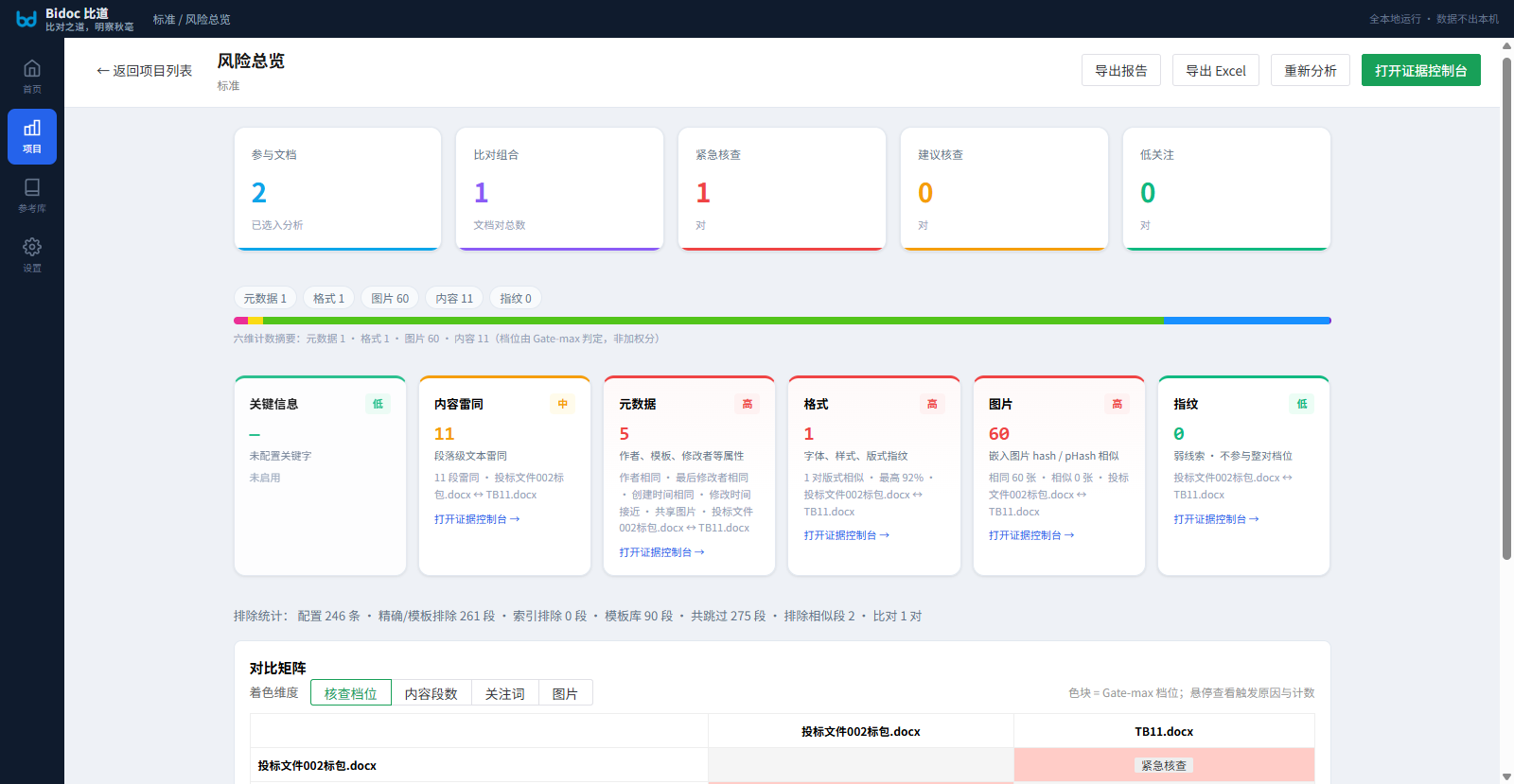Click the 图片 60 chip
The image size is (1514, 784).
pyautogui.click(x=390, y=298)
